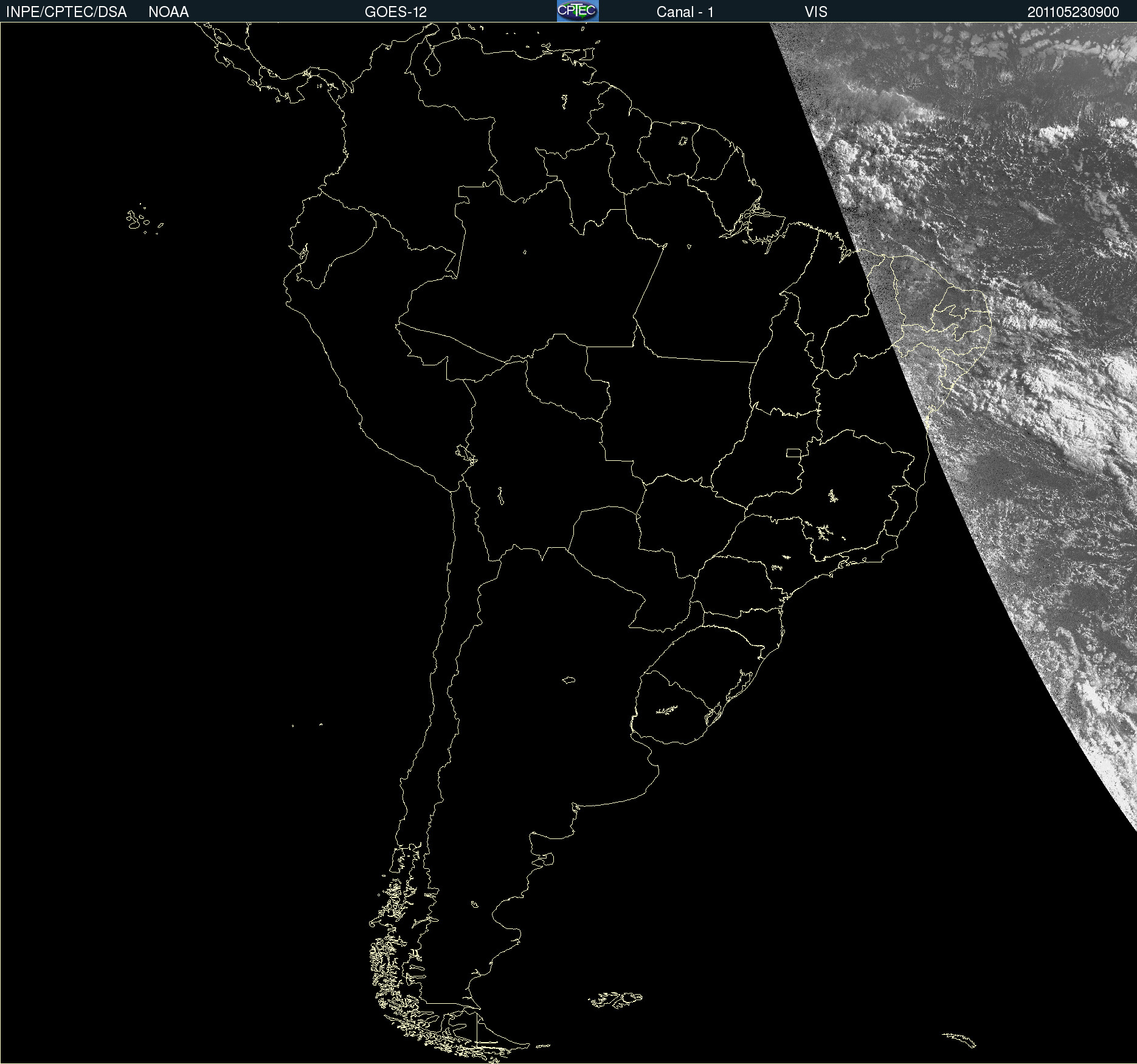Click the timestamp 201105230900
Screen dimensions: 1137x1064
point(1073,12)
